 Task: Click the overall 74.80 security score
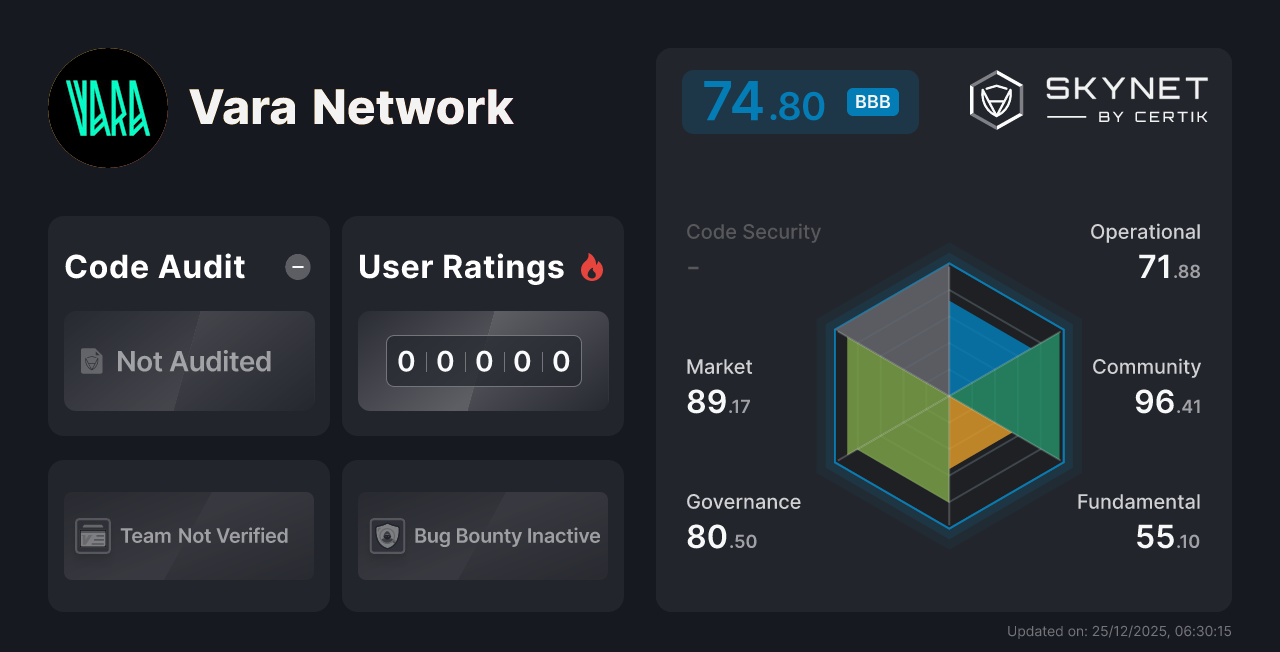click(762, 101)
